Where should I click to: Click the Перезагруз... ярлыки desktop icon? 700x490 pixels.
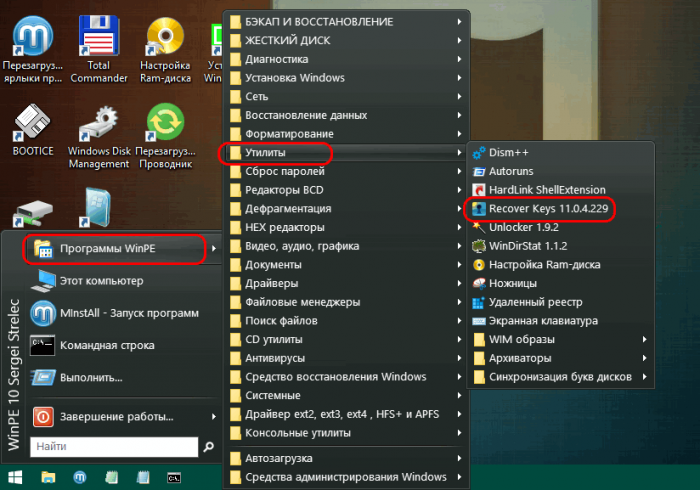point(33,50)
